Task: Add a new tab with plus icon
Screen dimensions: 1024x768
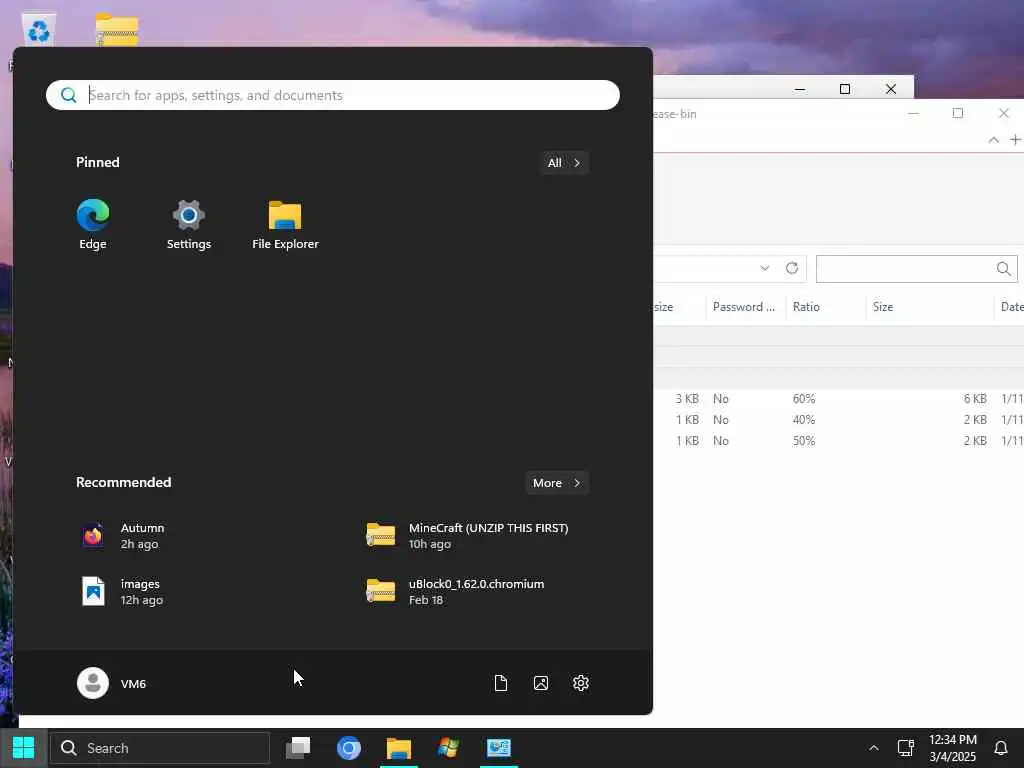Action: [x=1016, y=140]
